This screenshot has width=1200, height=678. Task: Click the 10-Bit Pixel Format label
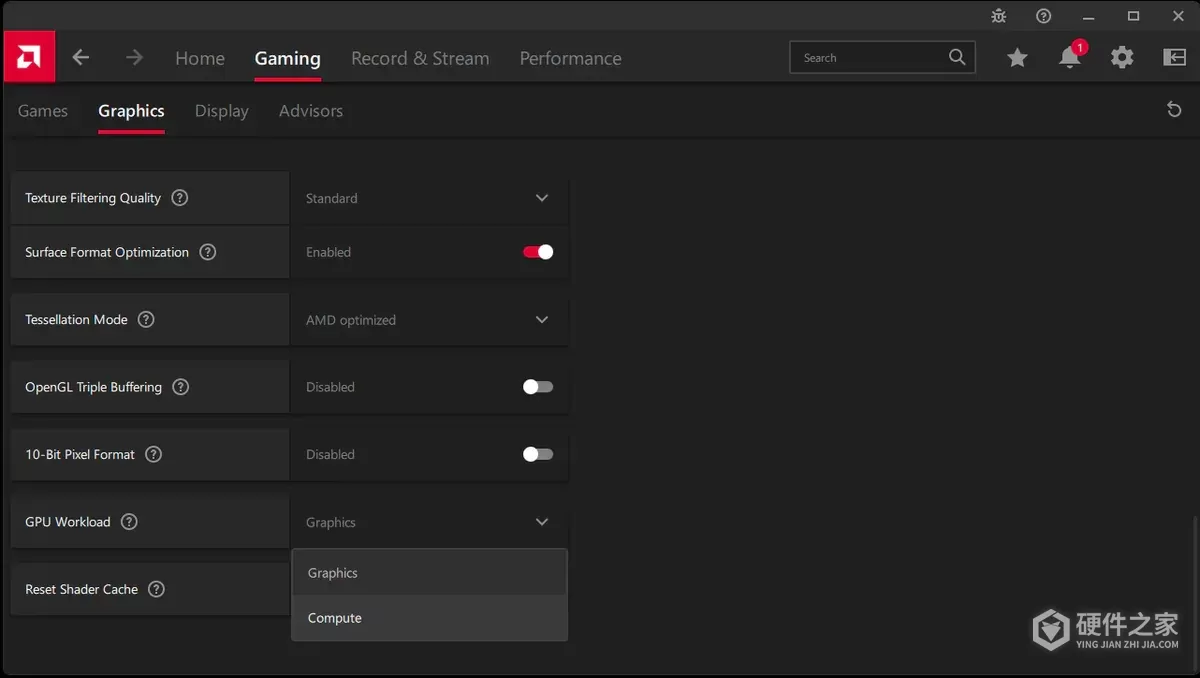tap(80, 454)
